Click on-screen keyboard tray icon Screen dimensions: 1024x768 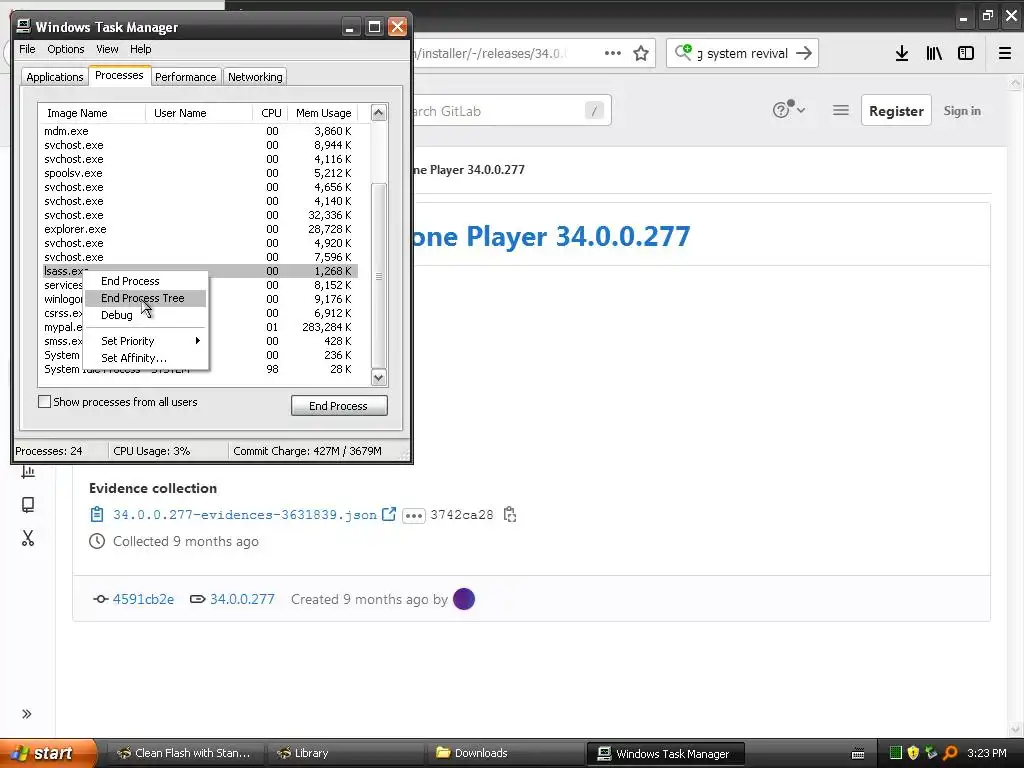point(858,754)
